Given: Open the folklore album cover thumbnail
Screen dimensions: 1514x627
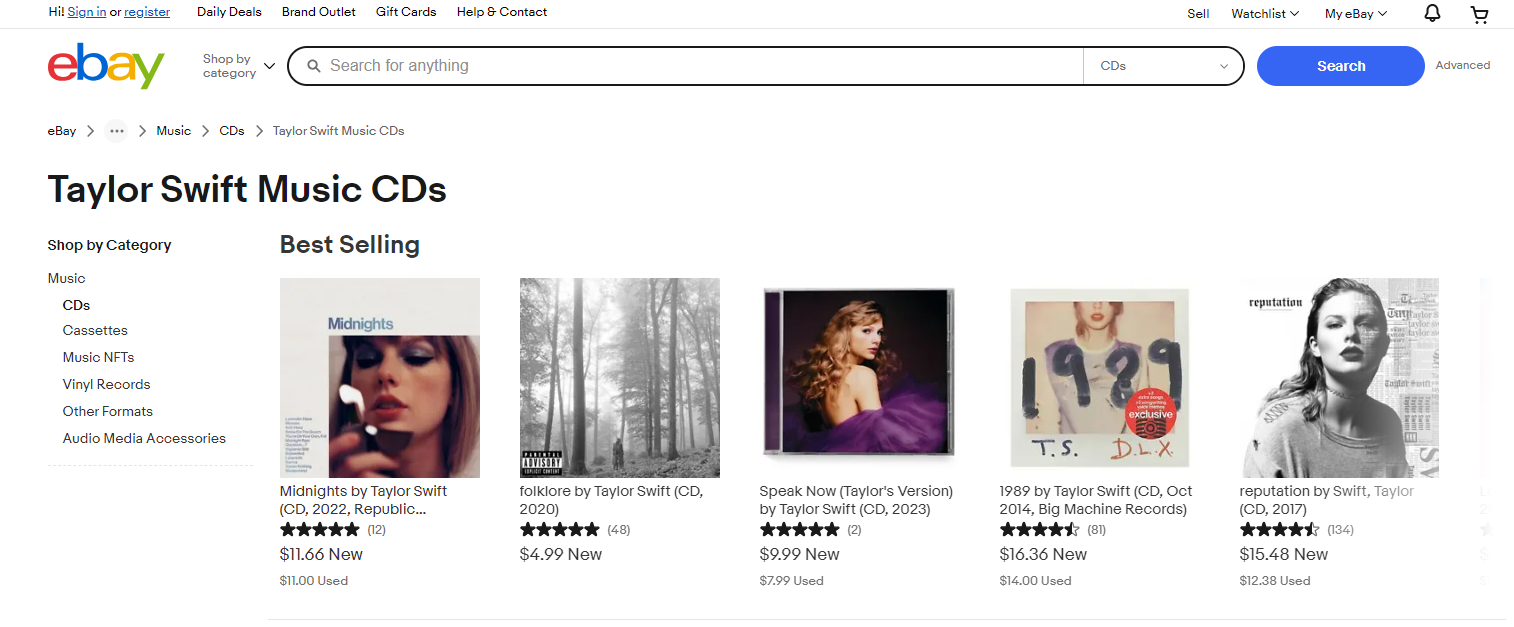Looking at the screenshot, I should (x=620, y=378).
